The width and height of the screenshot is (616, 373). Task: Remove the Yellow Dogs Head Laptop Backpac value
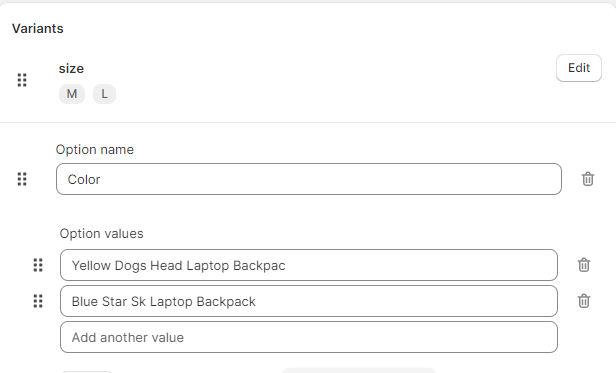coord(584,265)
